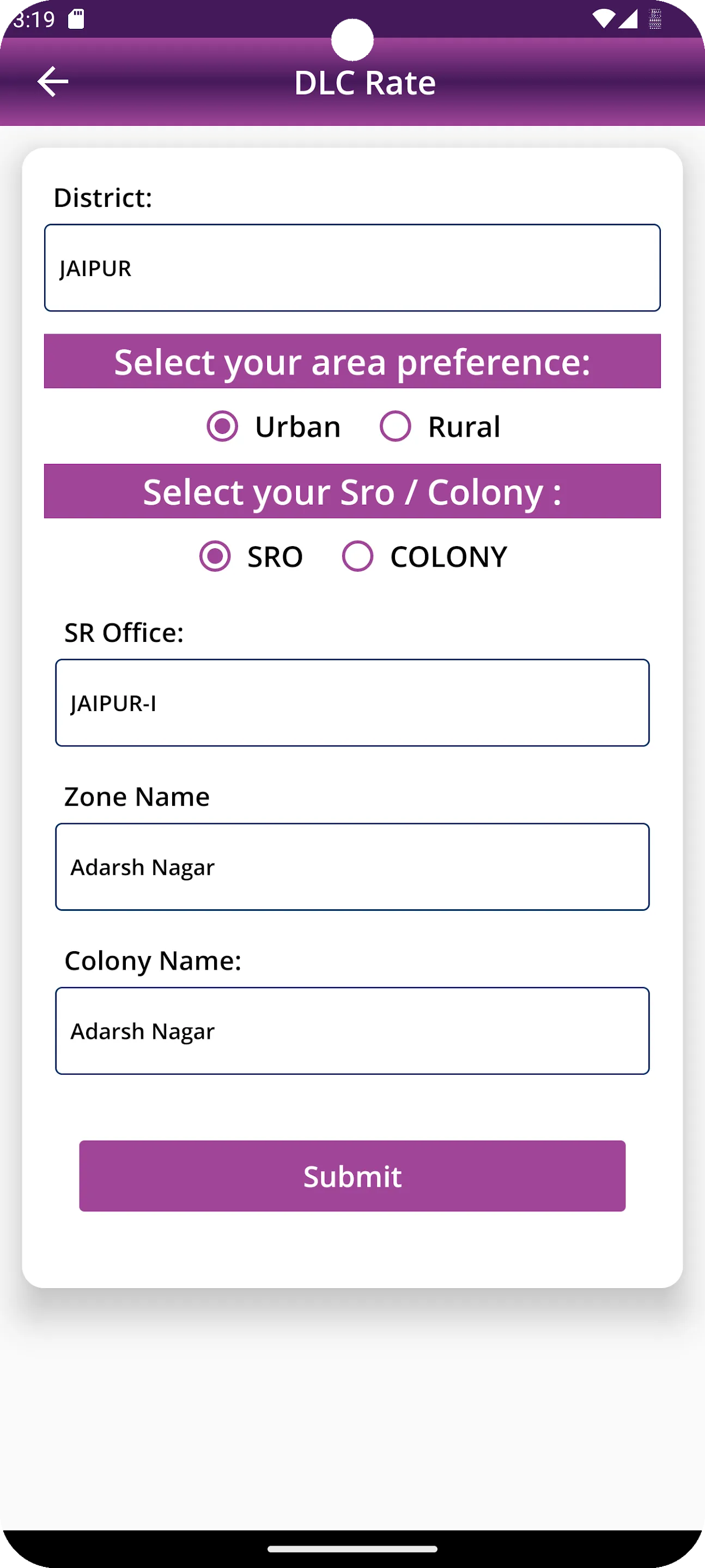Open the SR Office selector showing JAIPUR-I
Image resolution: width=705 pixels, height=1568 pixels.
pyautogui.click(x=352, y=703)
